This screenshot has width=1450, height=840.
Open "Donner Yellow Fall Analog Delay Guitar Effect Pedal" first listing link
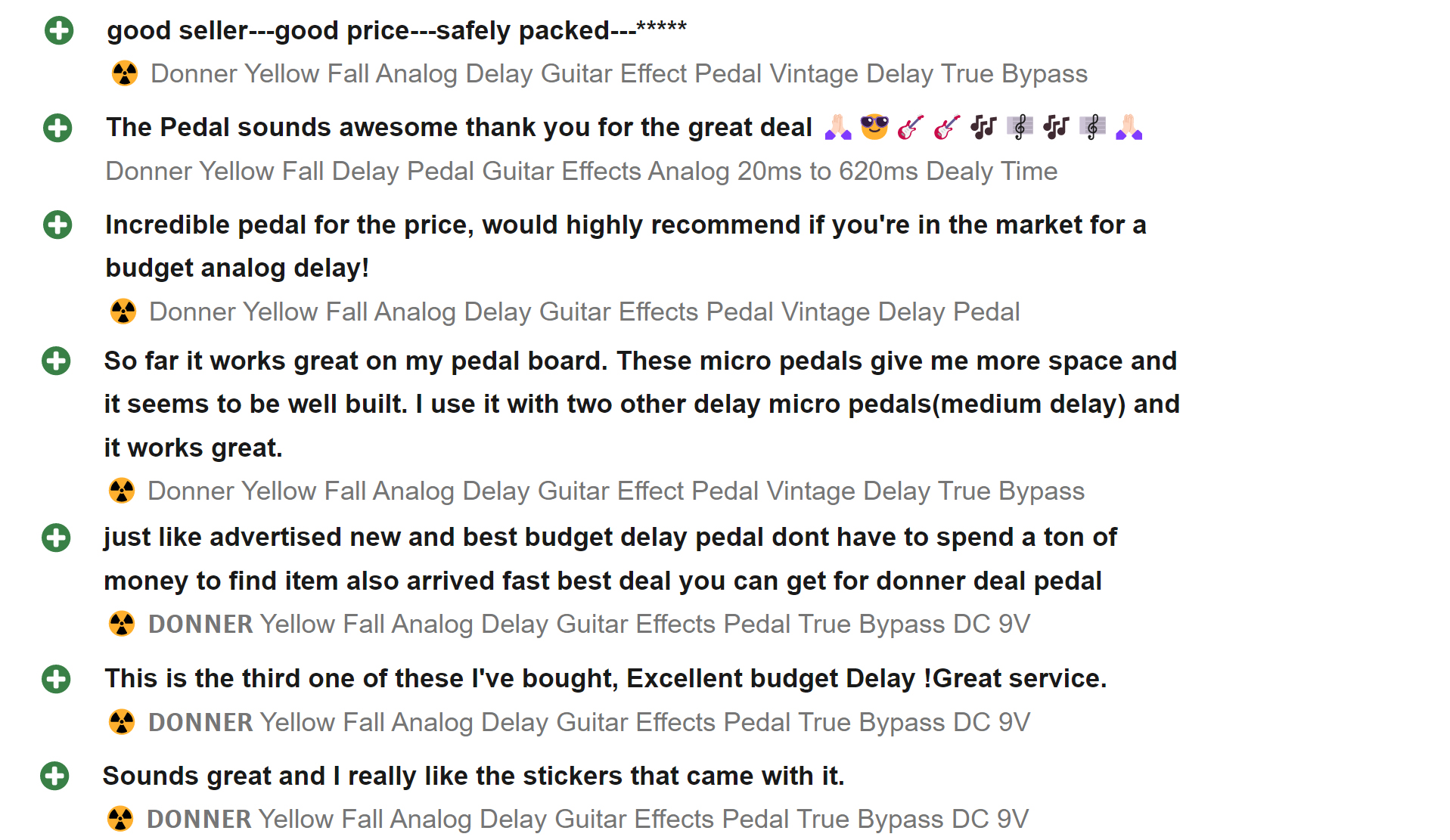[619, 74]
